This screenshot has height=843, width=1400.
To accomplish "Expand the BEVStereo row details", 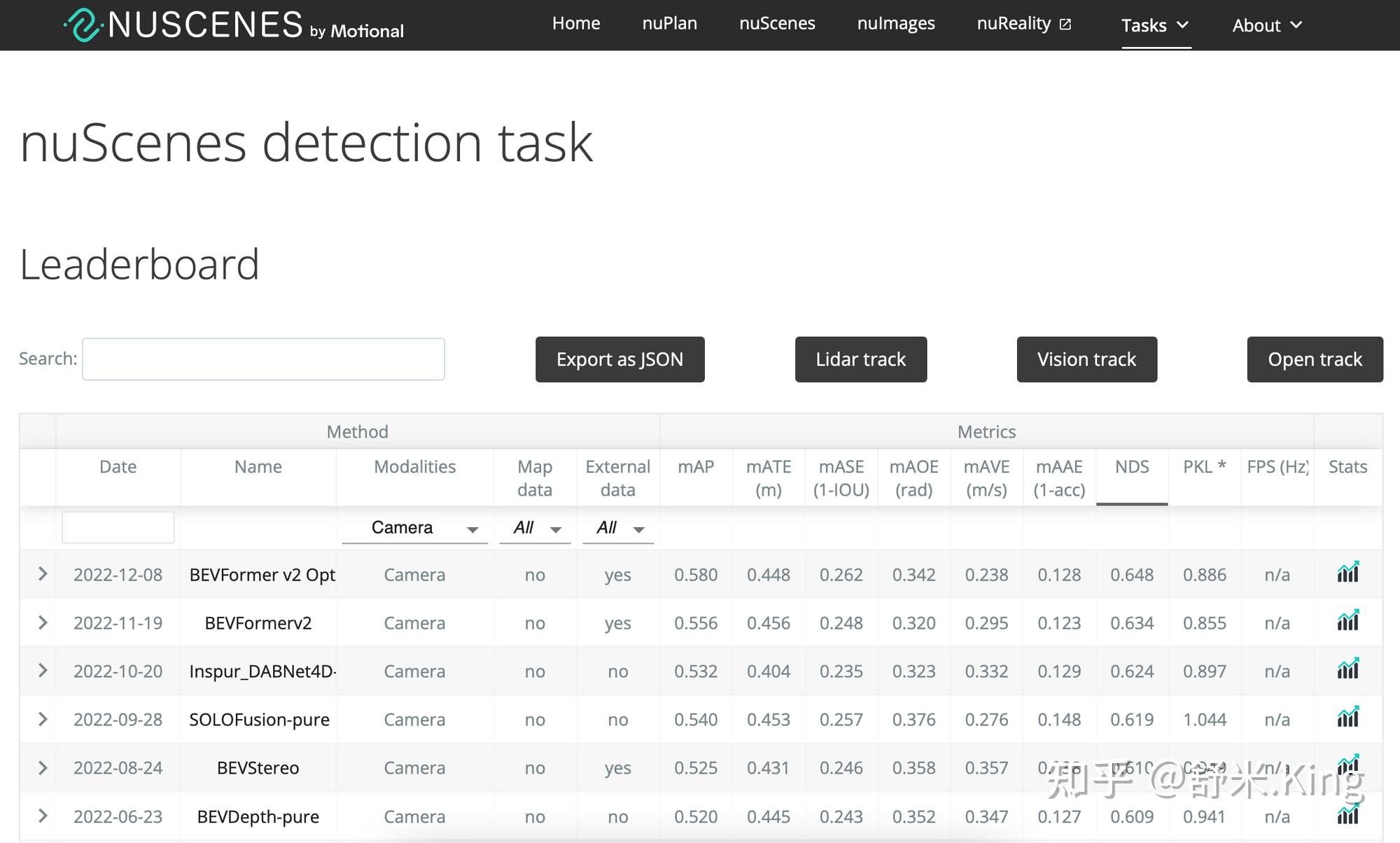I will coord(42,768).
